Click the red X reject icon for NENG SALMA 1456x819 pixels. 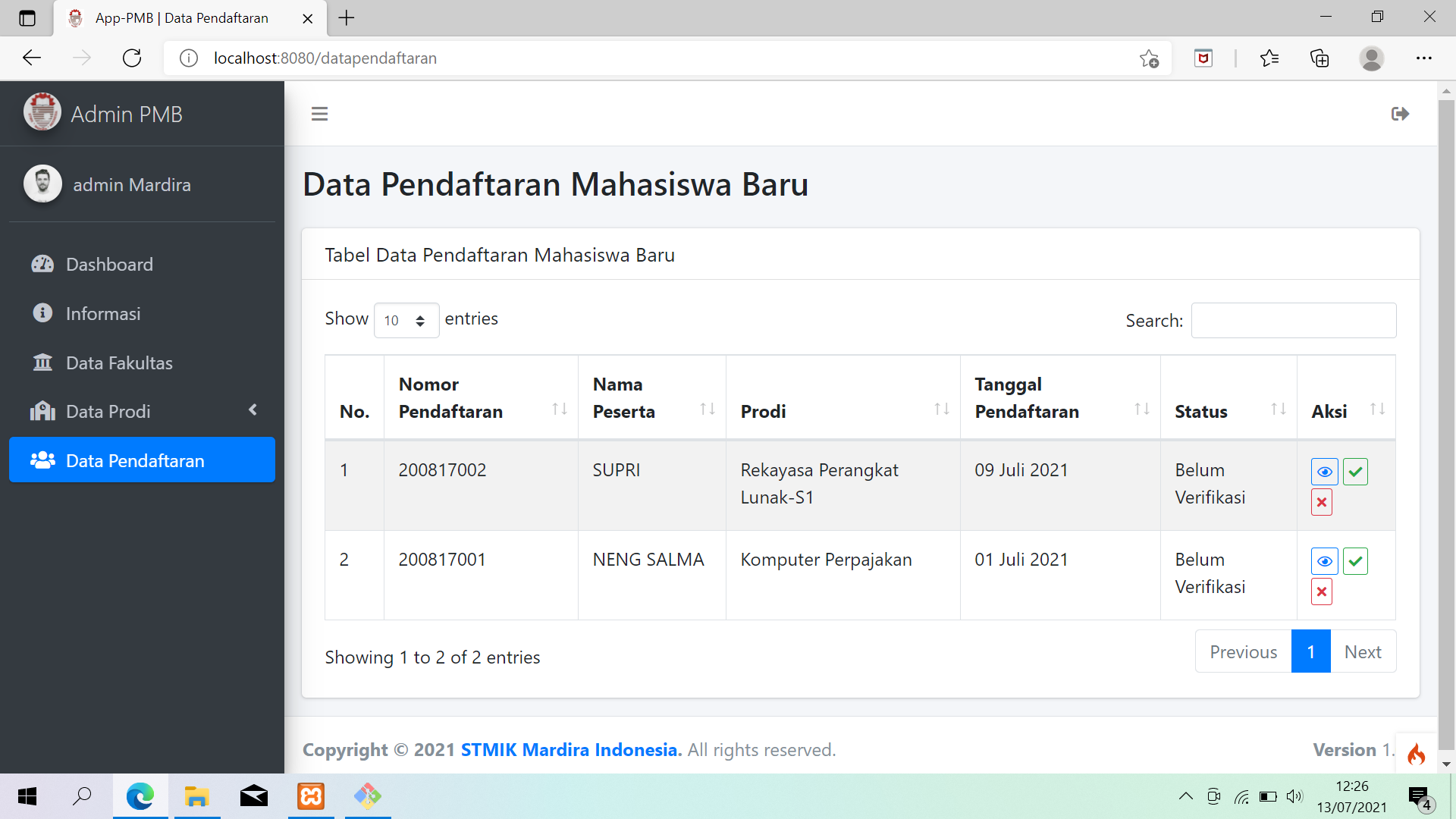pos(1322,591)
